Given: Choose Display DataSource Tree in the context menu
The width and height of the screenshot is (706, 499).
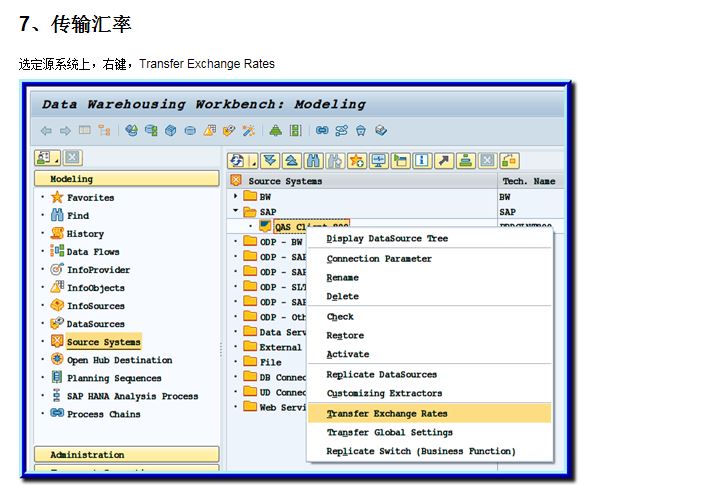Looking at the screenshot, I should 387,238.
